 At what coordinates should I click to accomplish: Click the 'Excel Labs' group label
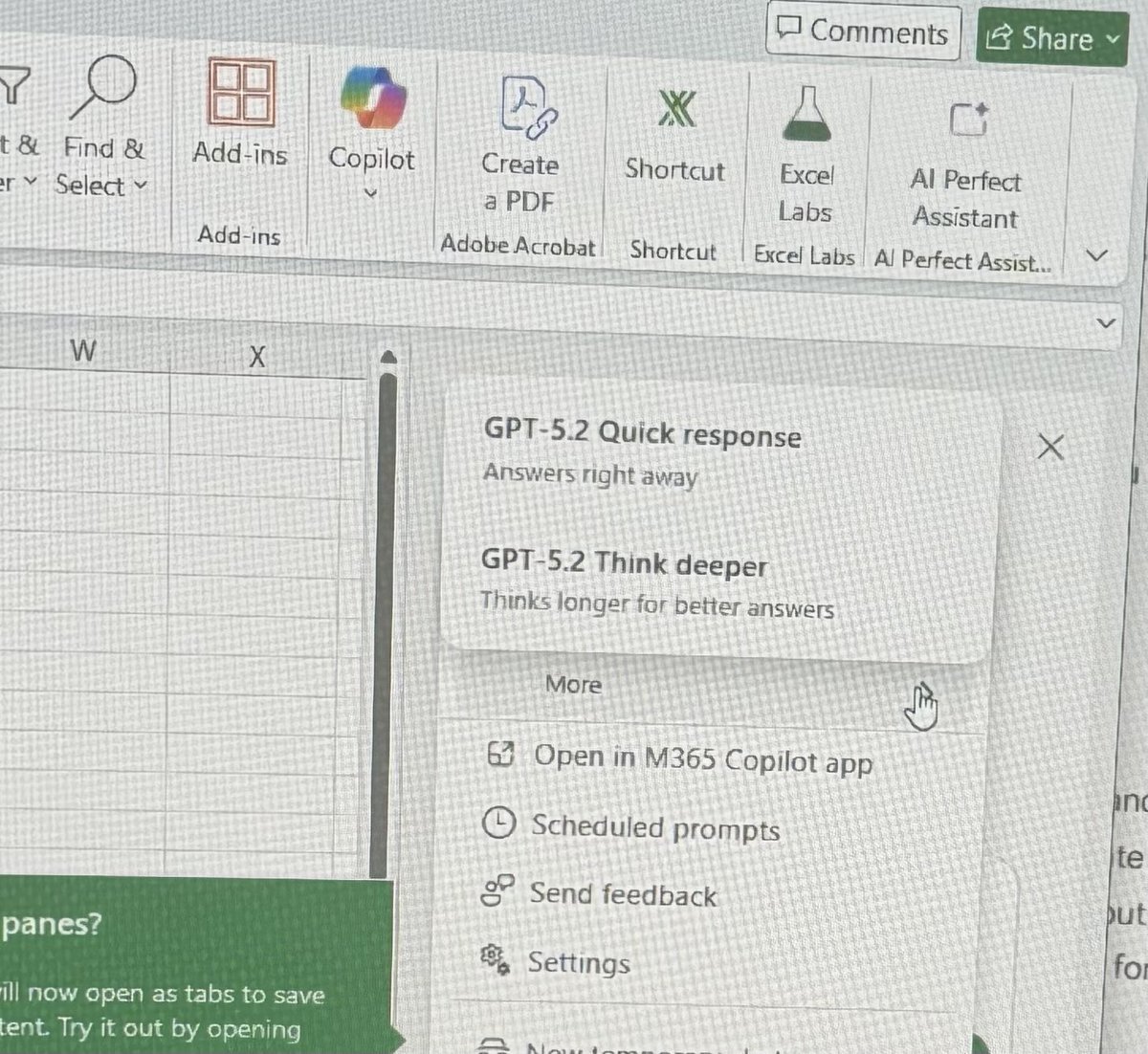pyautogui.click(x=804, y=255)
